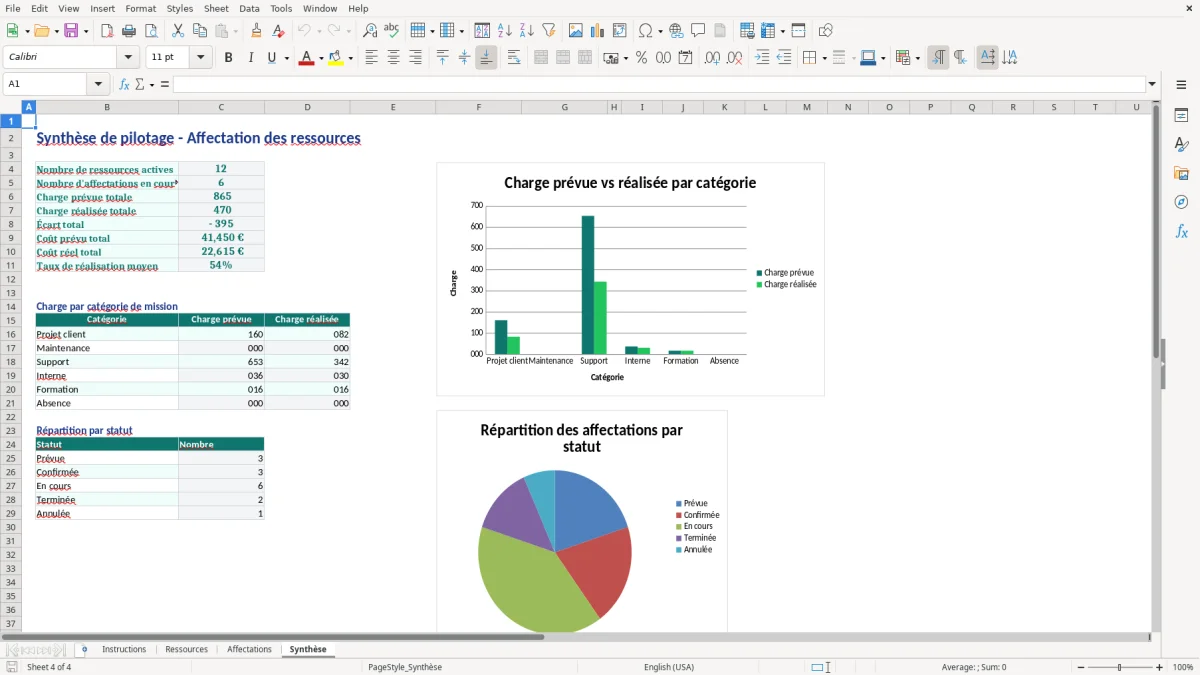The height and width of the screenshot is (675, 1200).
Task: Switch to the Affectations sheet tab
Action: (x=249, y=649)
